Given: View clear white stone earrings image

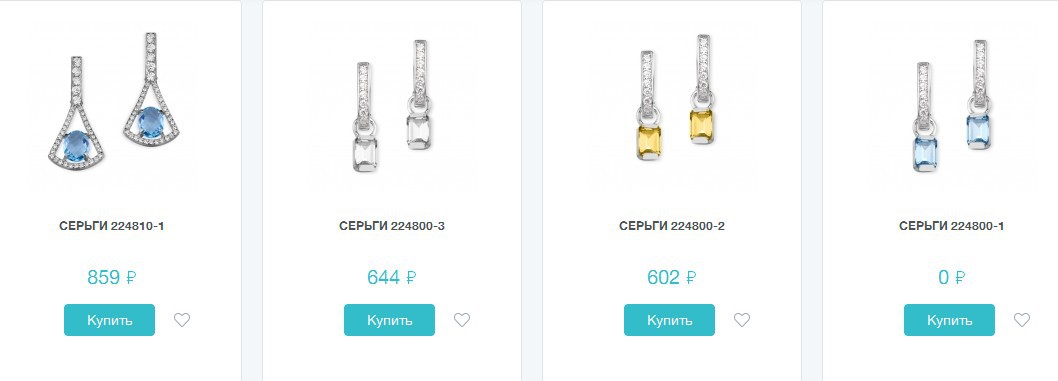Looking at the screenshot, I should pos(392,107).
